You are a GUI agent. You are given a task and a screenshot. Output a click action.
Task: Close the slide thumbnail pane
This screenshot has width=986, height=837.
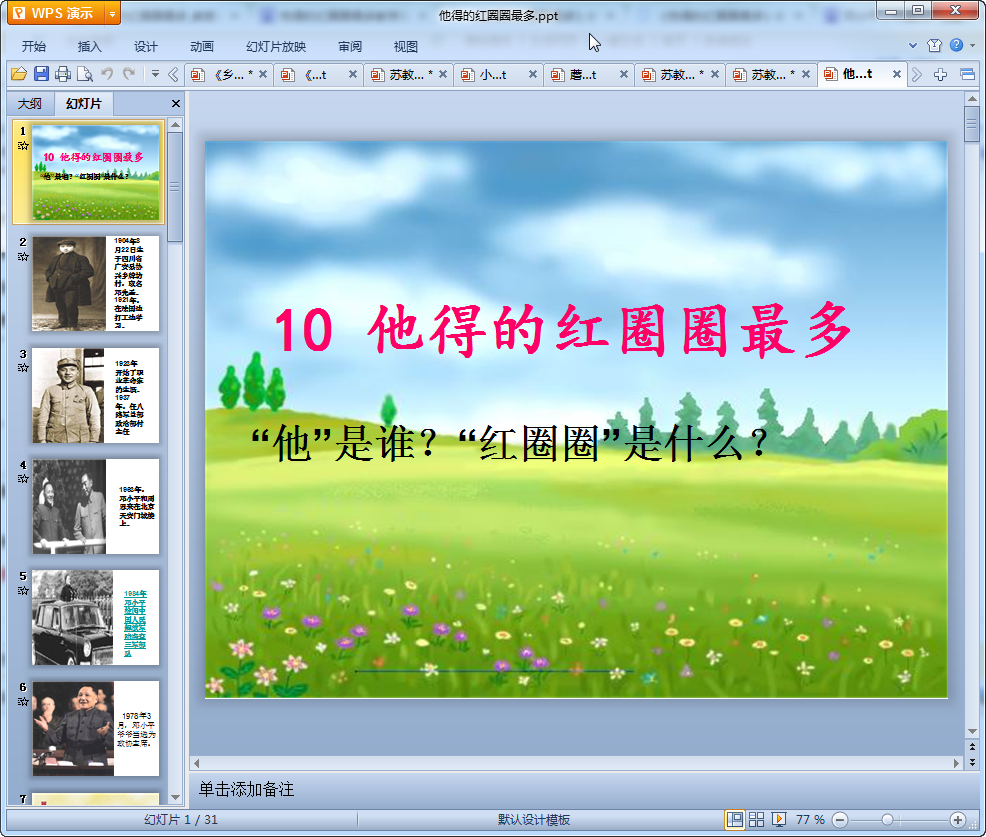(176, 104)
